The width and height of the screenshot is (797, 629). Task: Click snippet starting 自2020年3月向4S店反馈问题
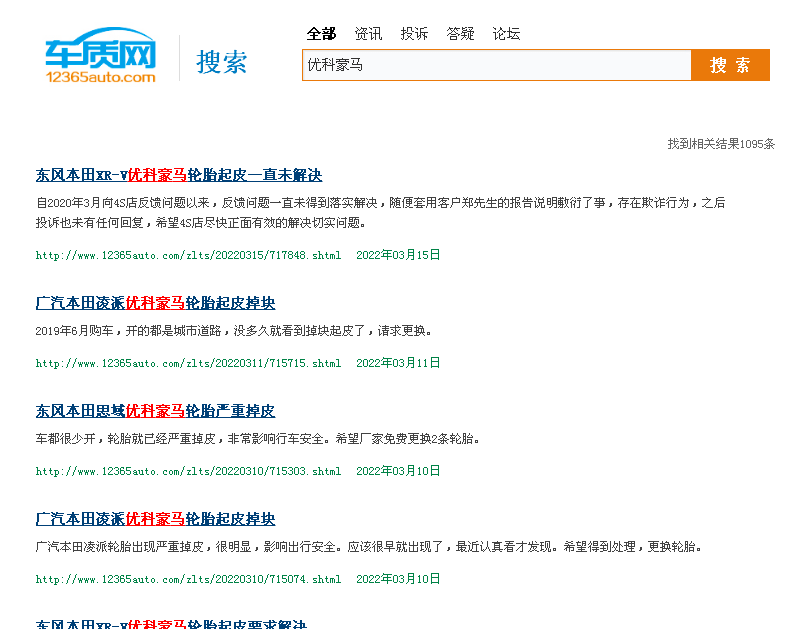click(x=380, y=213)
